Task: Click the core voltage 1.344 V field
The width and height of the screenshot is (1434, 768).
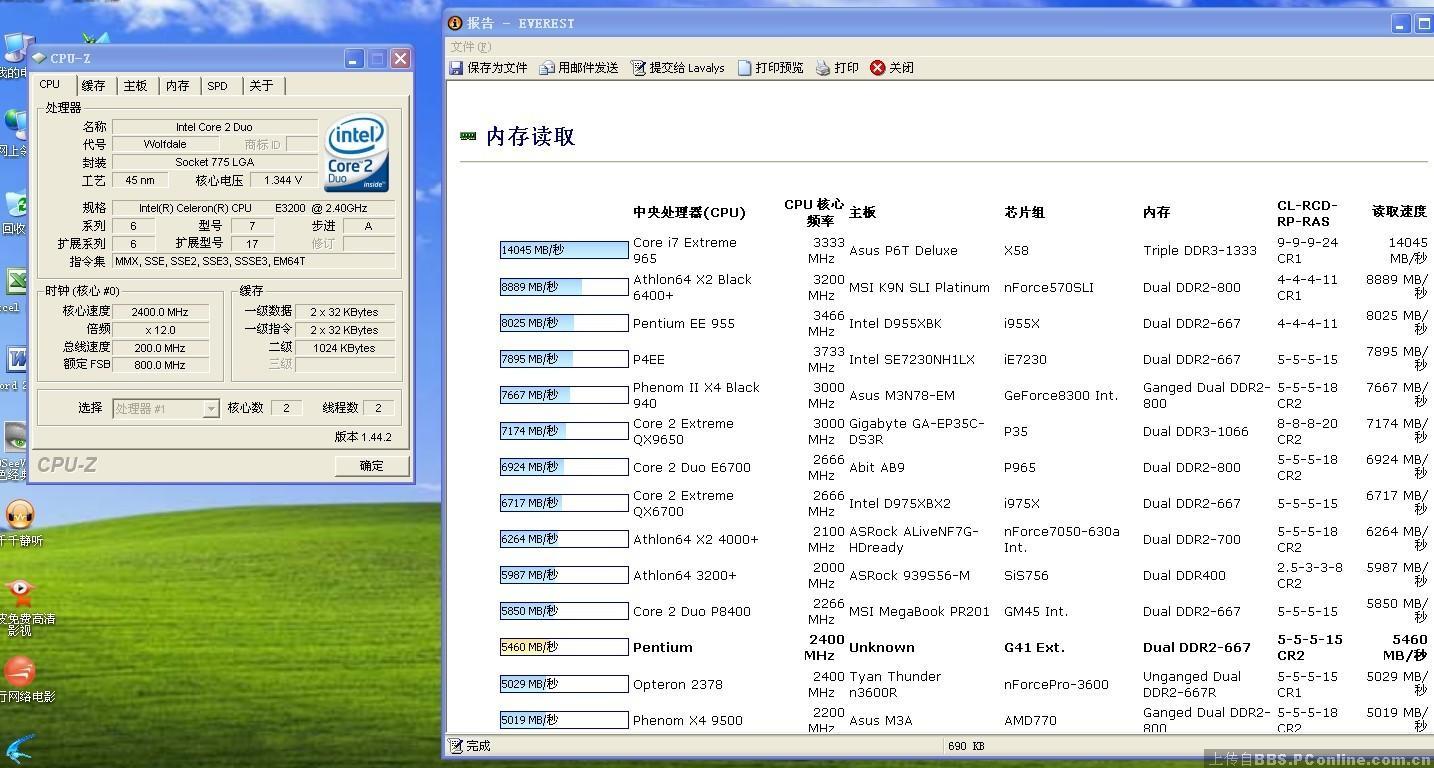Action: [x=283, y=180]
